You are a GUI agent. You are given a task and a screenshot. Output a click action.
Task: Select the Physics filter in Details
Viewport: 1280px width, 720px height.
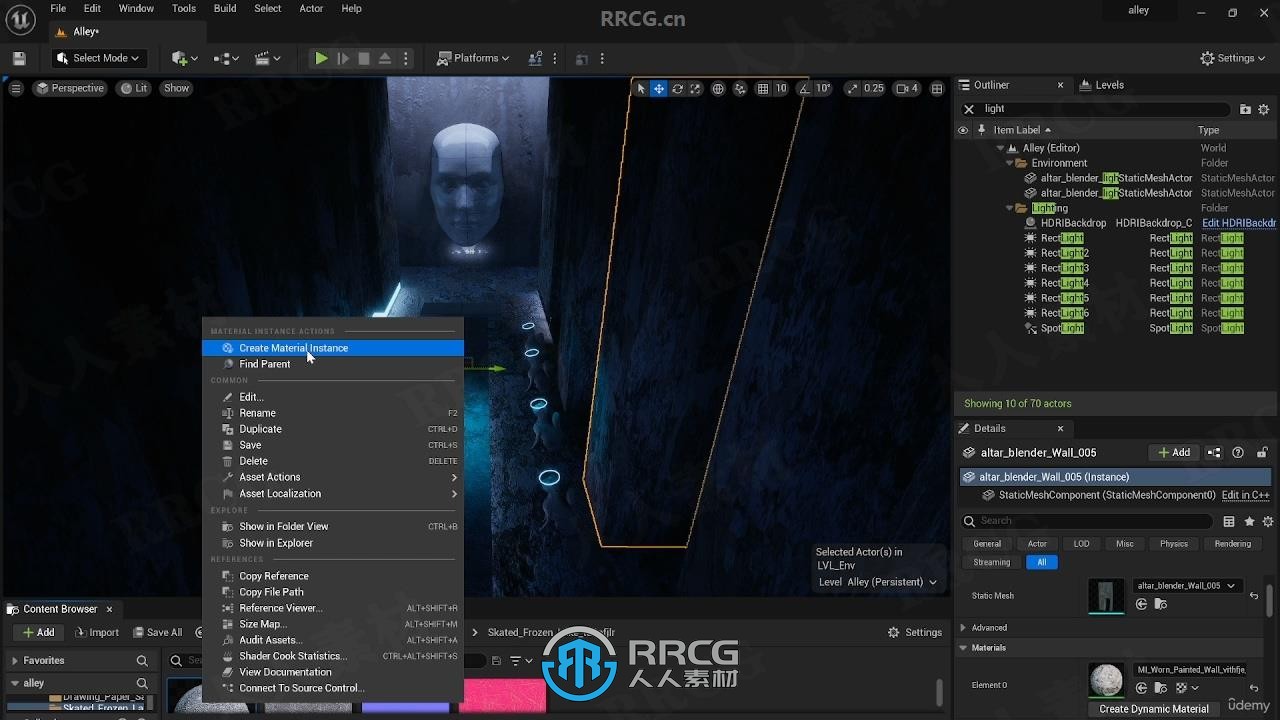(x=1174, y=544)
